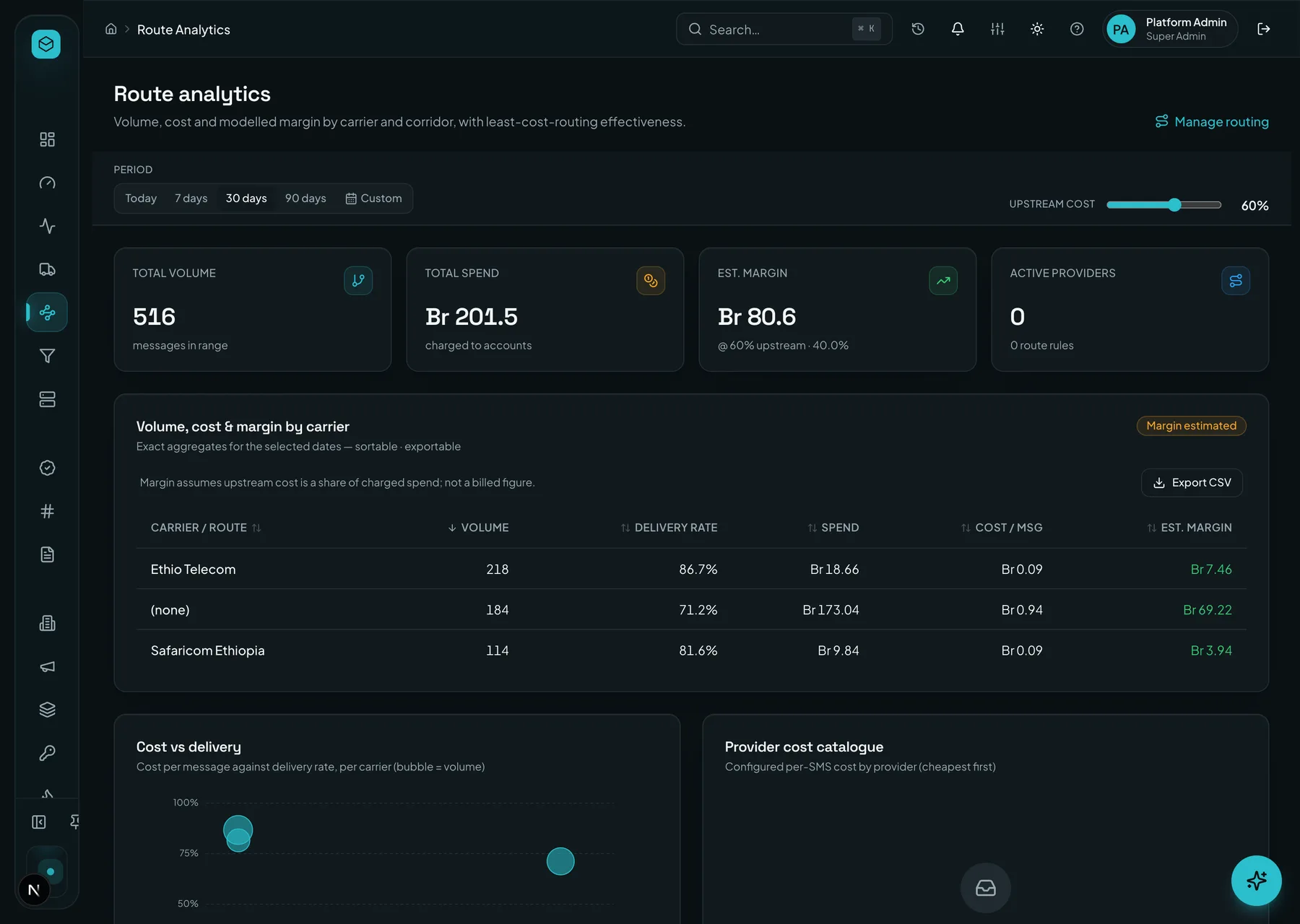1300x924 pixels.
Task: Pin the sidebar with pin icon
Action: click(74, 821)
